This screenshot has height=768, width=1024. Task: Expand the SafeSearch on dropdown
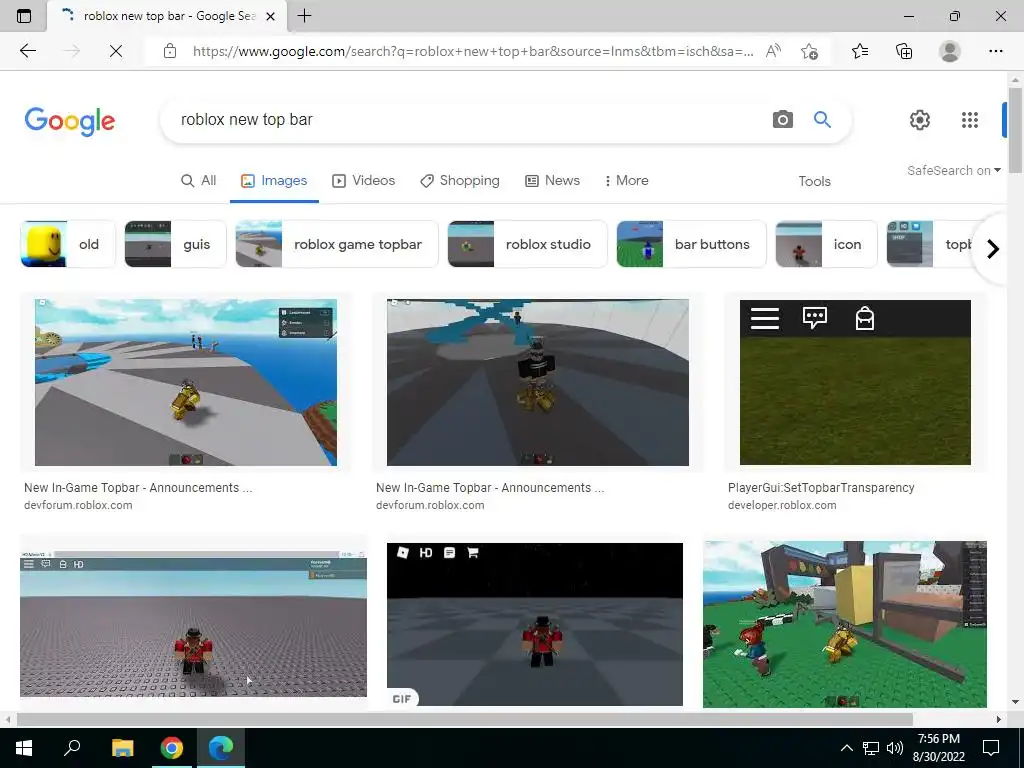pos(953,170)
